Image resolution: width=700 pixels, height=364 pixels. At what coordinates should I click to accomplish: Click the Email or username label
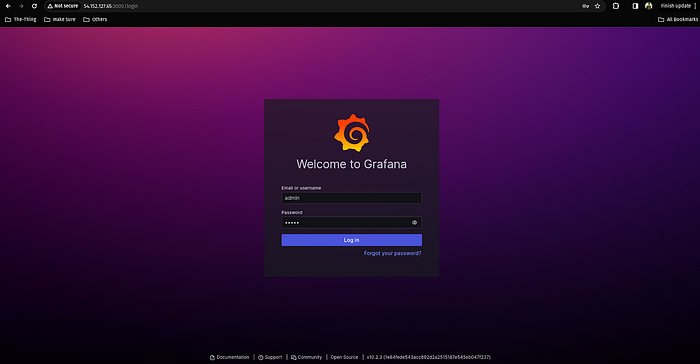click(301, 188)
